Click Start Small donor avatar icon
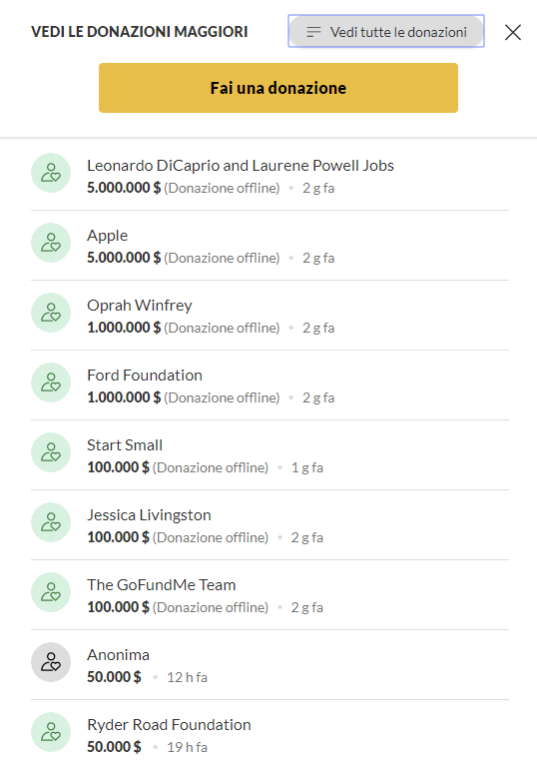537x768 pixels. (x=51, y=452)
